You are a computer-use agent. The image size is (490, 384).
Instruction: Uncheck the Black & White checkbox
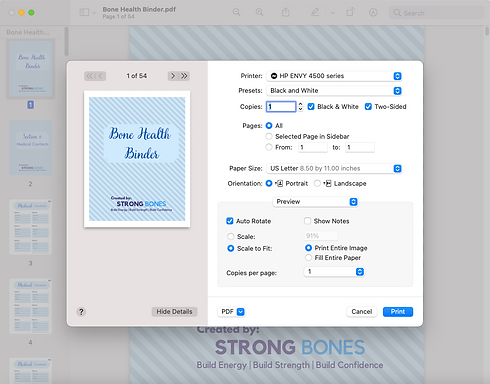tap(311, 107)
